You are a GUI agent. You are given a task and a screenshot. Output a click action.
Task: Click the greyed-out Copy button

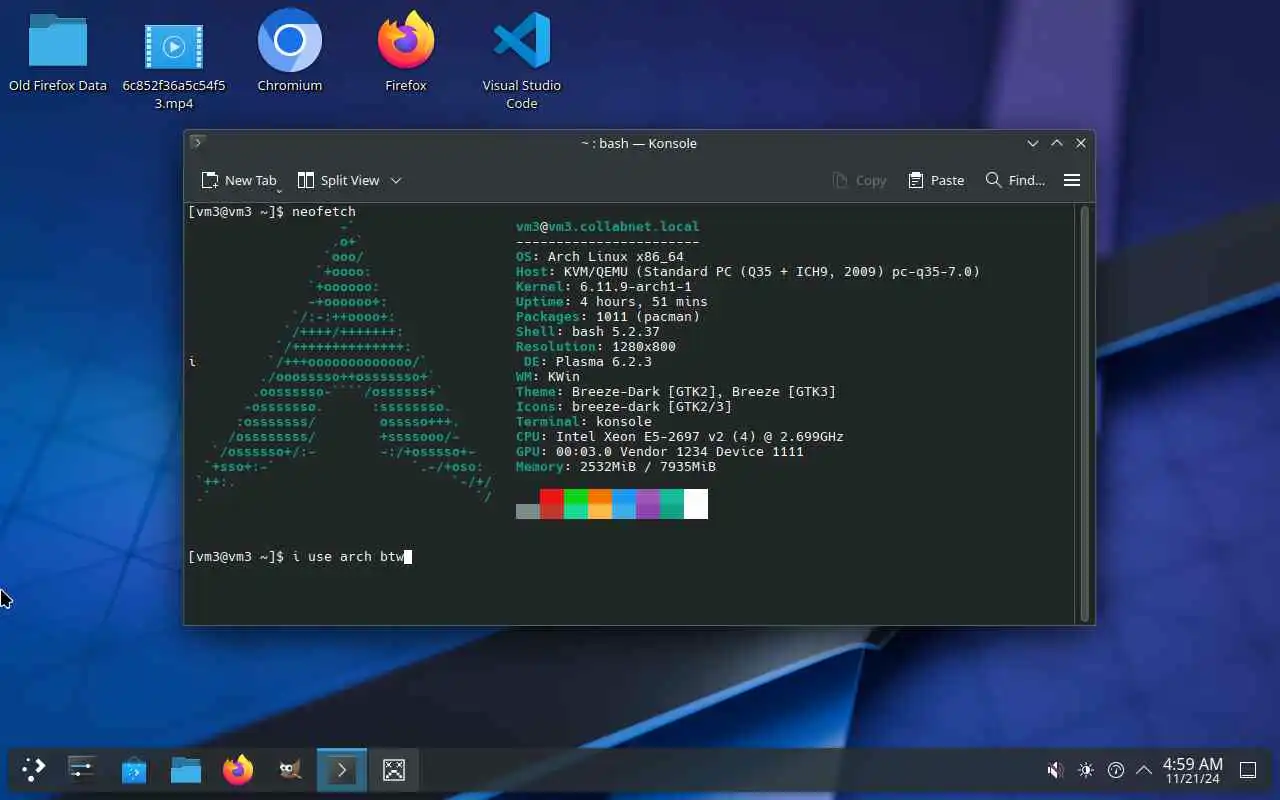860,180
